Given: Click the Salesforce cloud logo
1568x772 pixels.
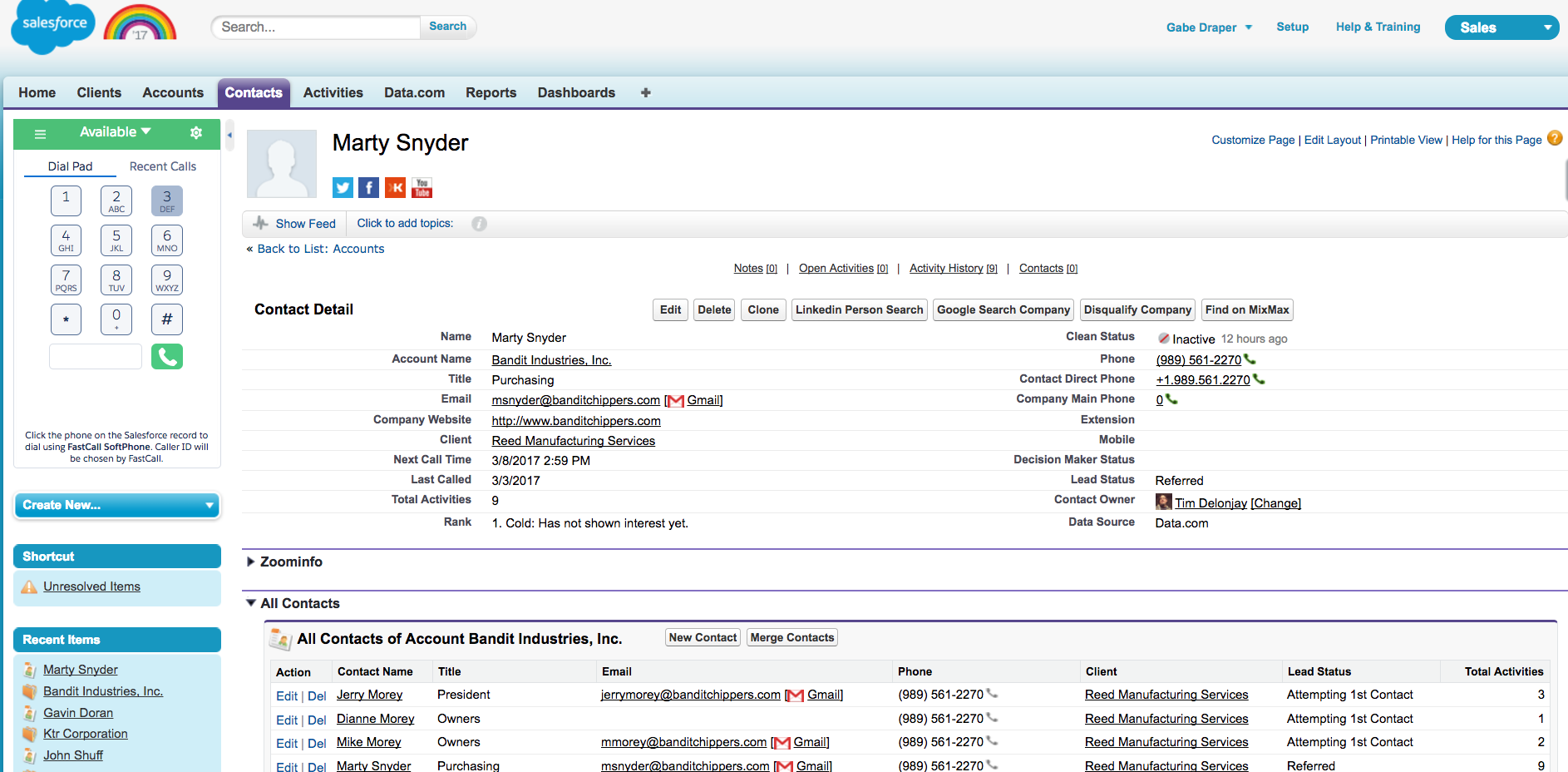Looking at the screenshot, I should point(53,26).
